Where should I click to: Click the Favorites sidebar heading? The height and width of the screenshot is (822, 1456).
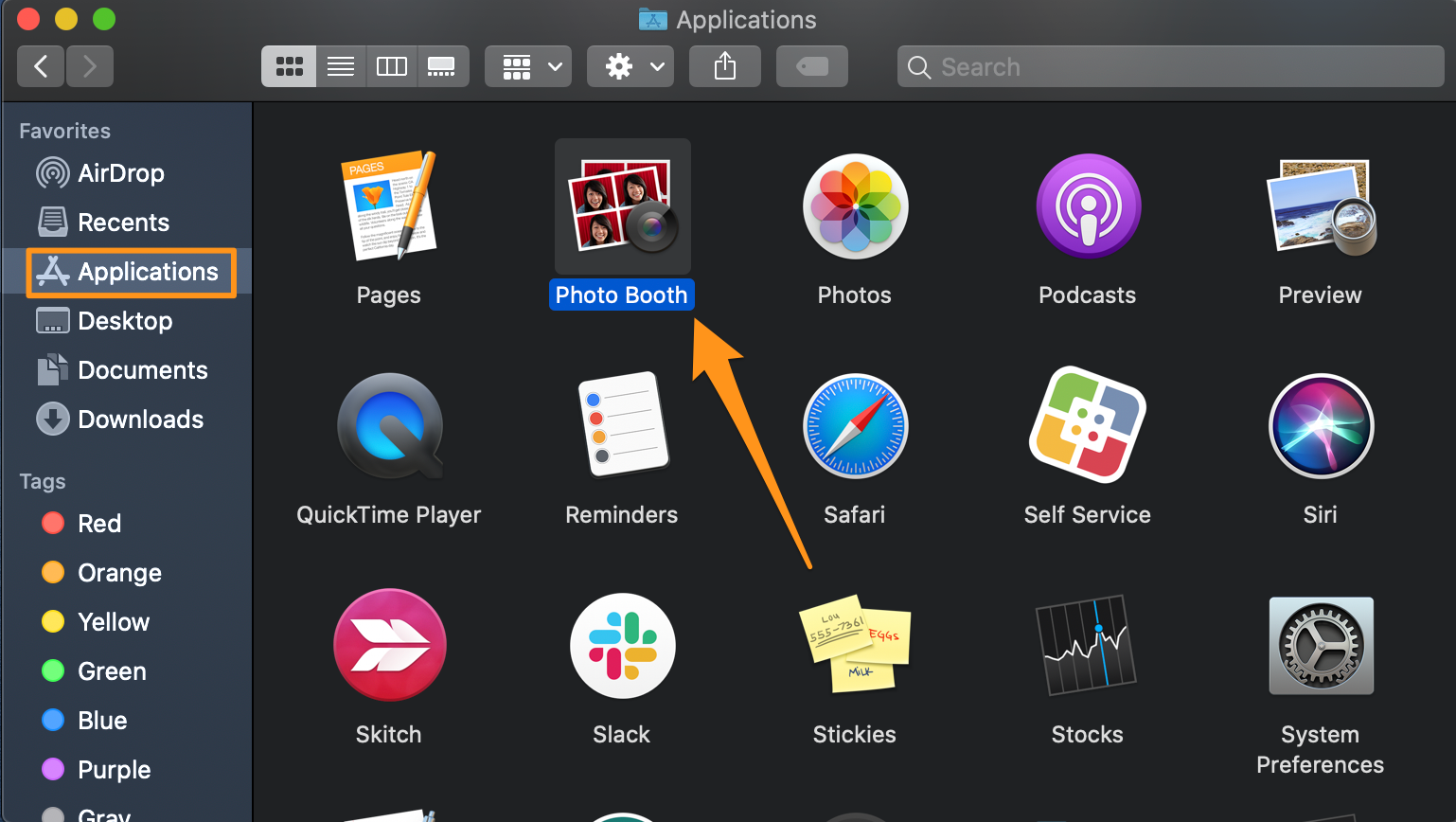[x=65, y=131]
